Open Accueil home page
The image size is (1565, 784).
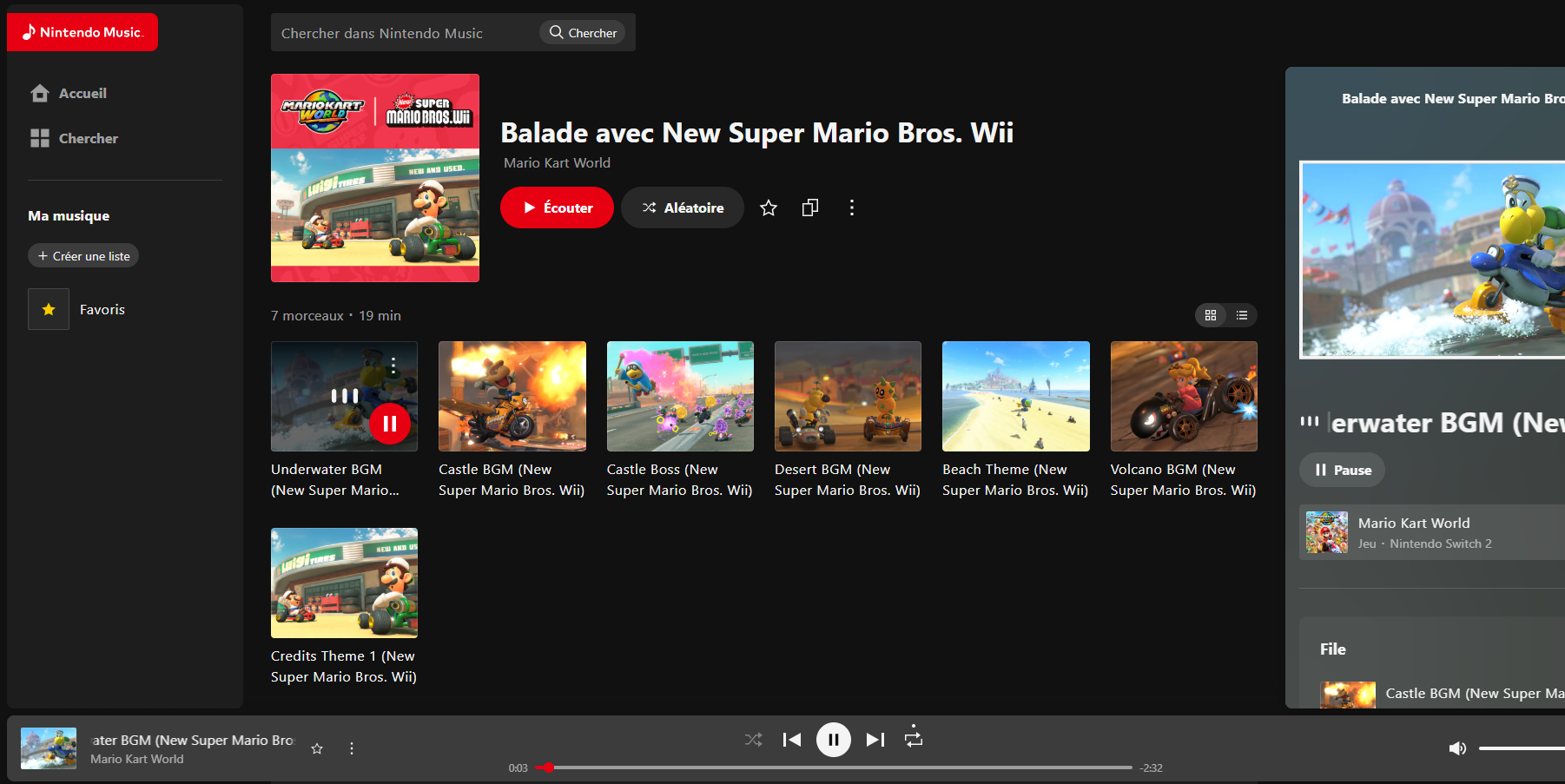tap(69, 93)
